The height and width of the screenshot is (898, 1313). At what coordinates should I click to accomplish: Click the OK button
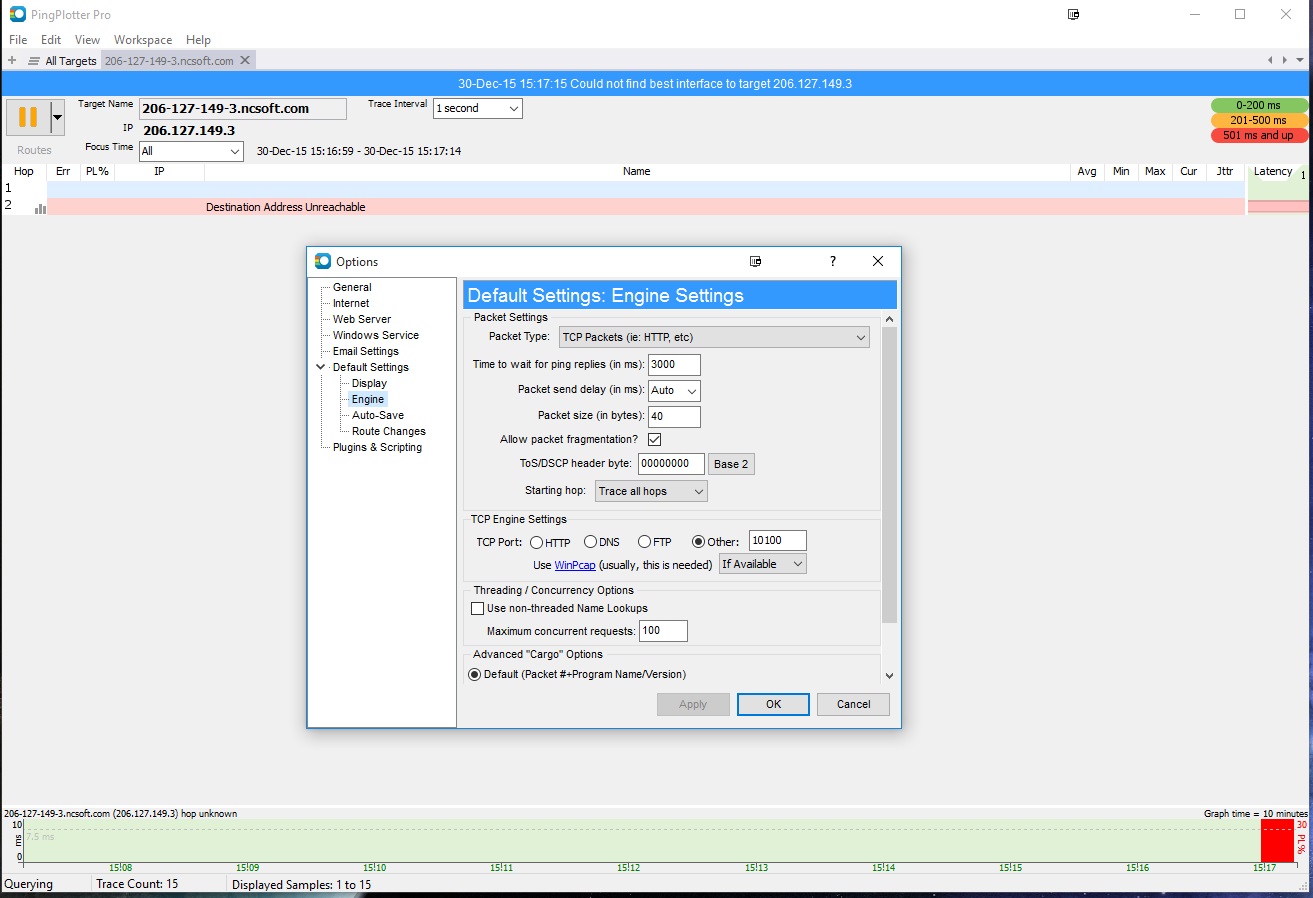pyautogui.click(x=773, y=704)
